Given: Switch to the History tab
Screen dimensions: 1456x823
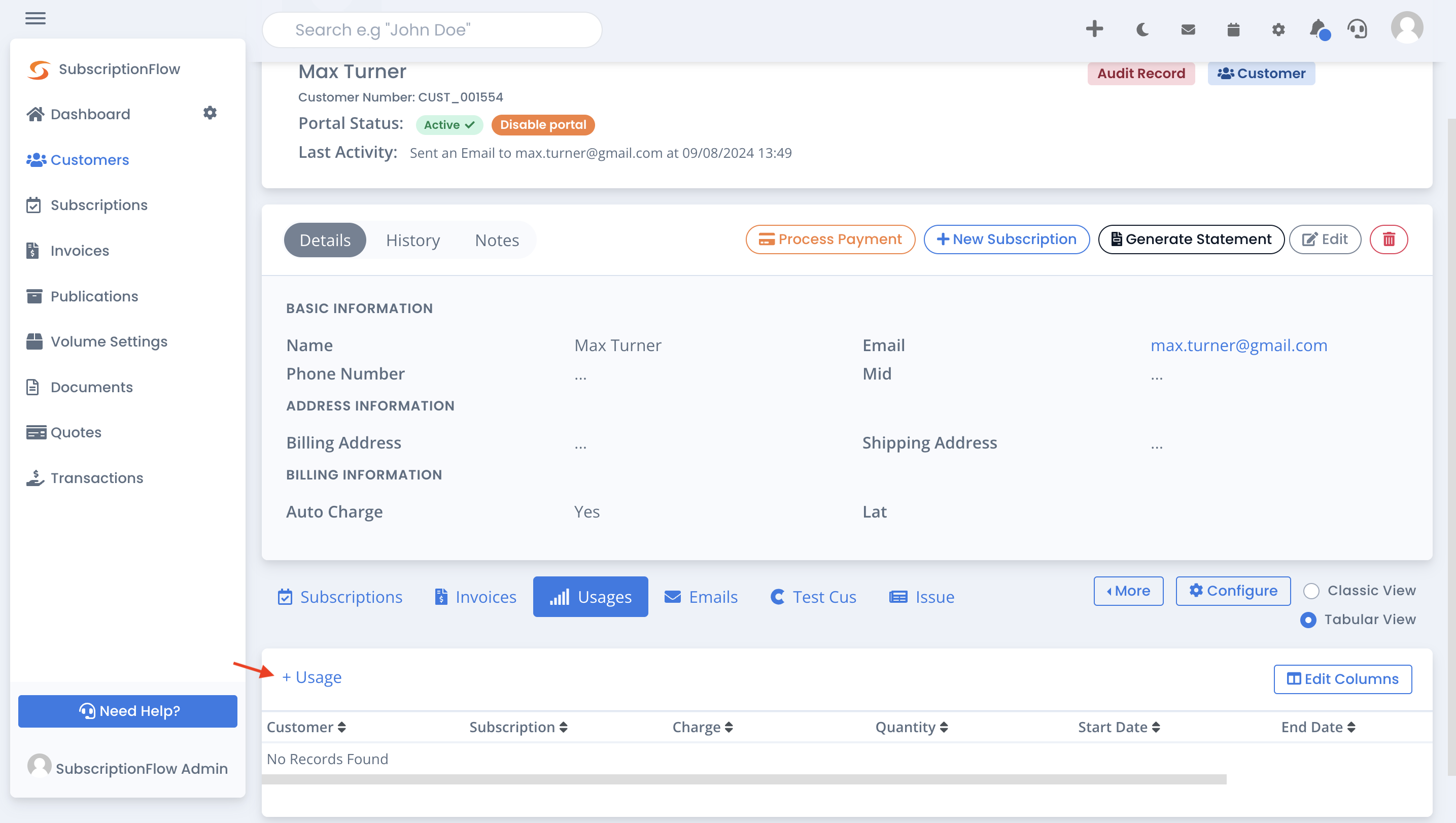Looking at the screenshot, I should pos(412,240).
